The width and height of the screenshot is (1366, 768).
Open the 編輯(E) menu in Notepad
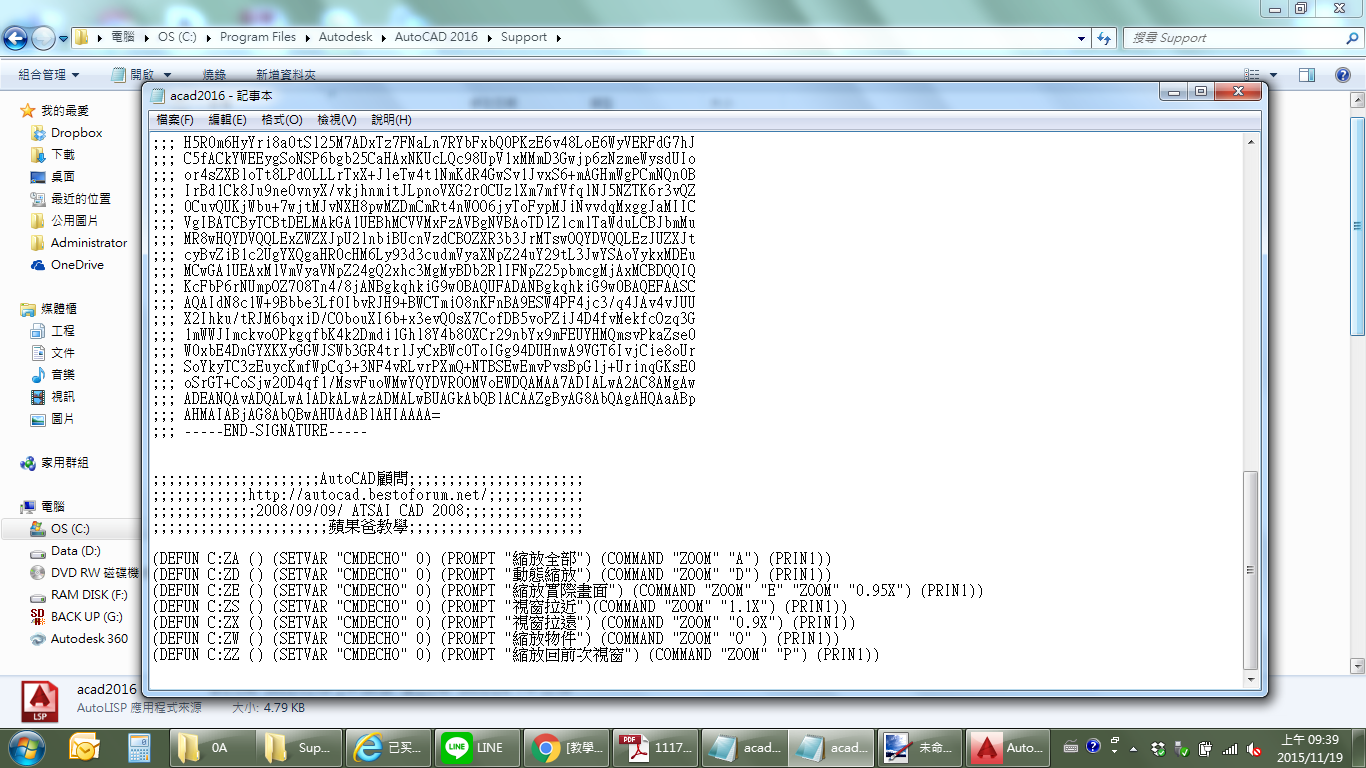click(x=227, y=119)
